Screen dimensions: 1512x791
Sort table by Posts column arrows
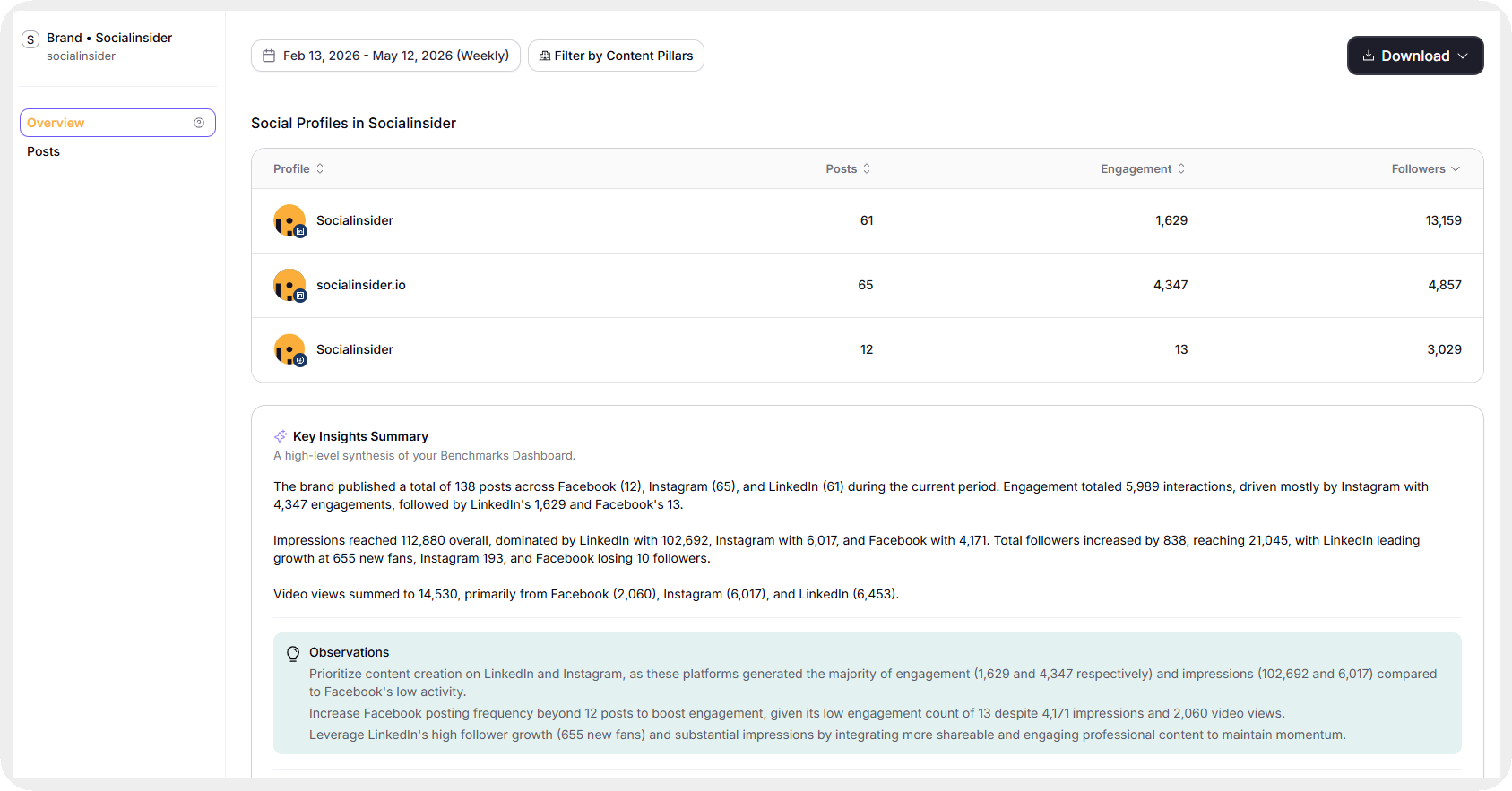pos(867,168)
